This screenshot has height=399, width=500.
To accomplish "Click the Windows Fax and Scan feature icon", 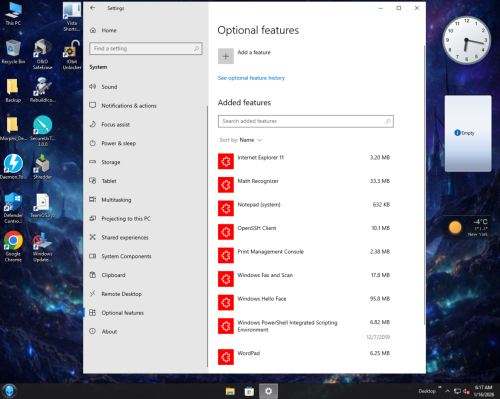I will click(226, 279).
